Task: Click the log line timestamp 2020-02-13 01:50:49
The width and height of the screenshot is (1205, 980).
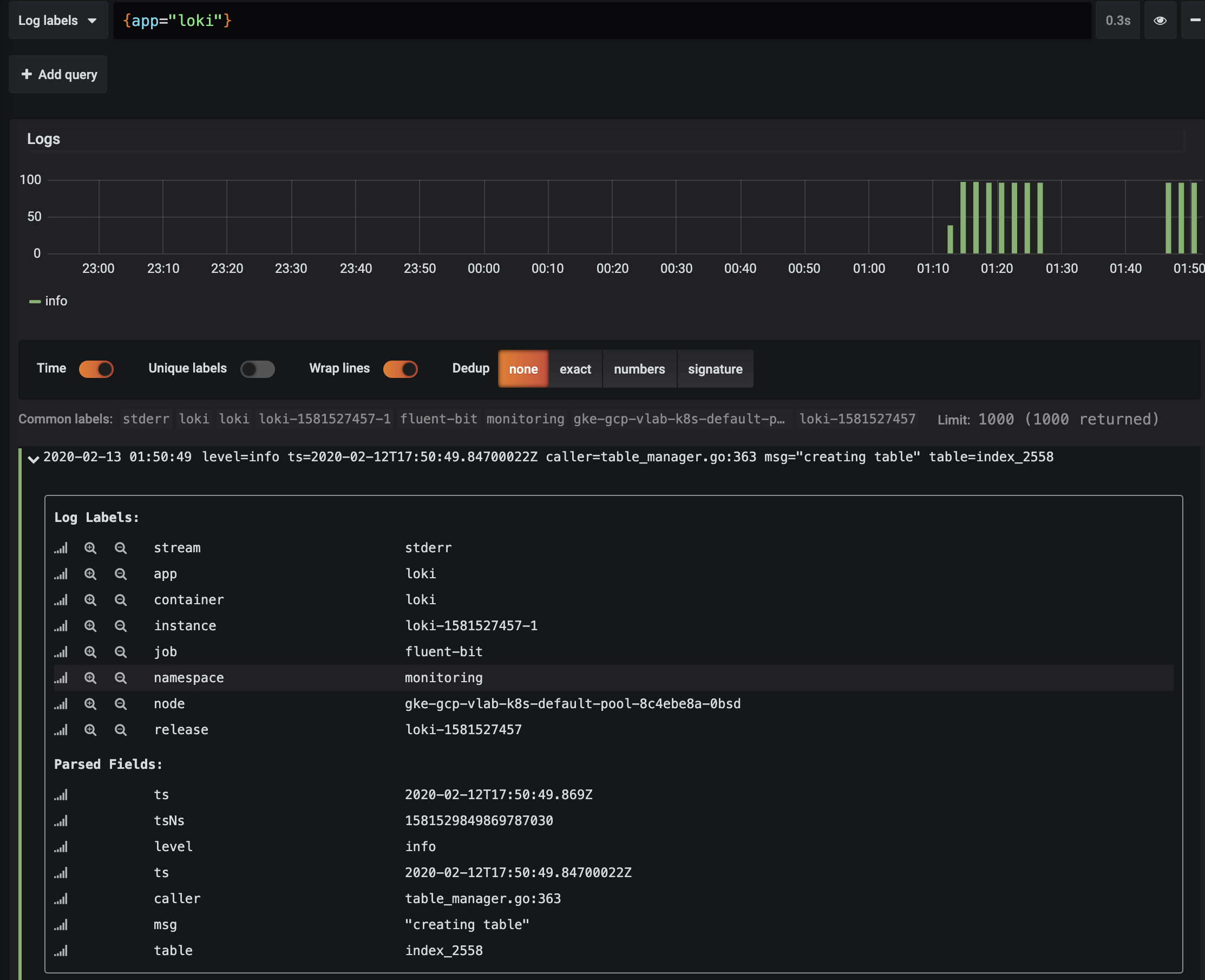Action: [x=117, y=456]
